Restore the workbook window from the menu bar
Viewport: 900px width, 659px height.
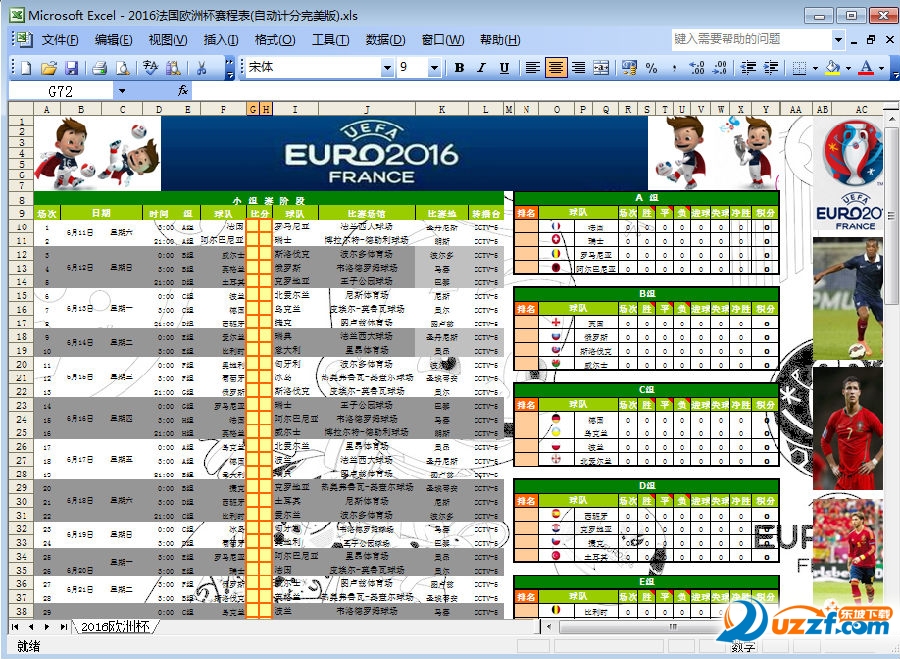[871, 40]
